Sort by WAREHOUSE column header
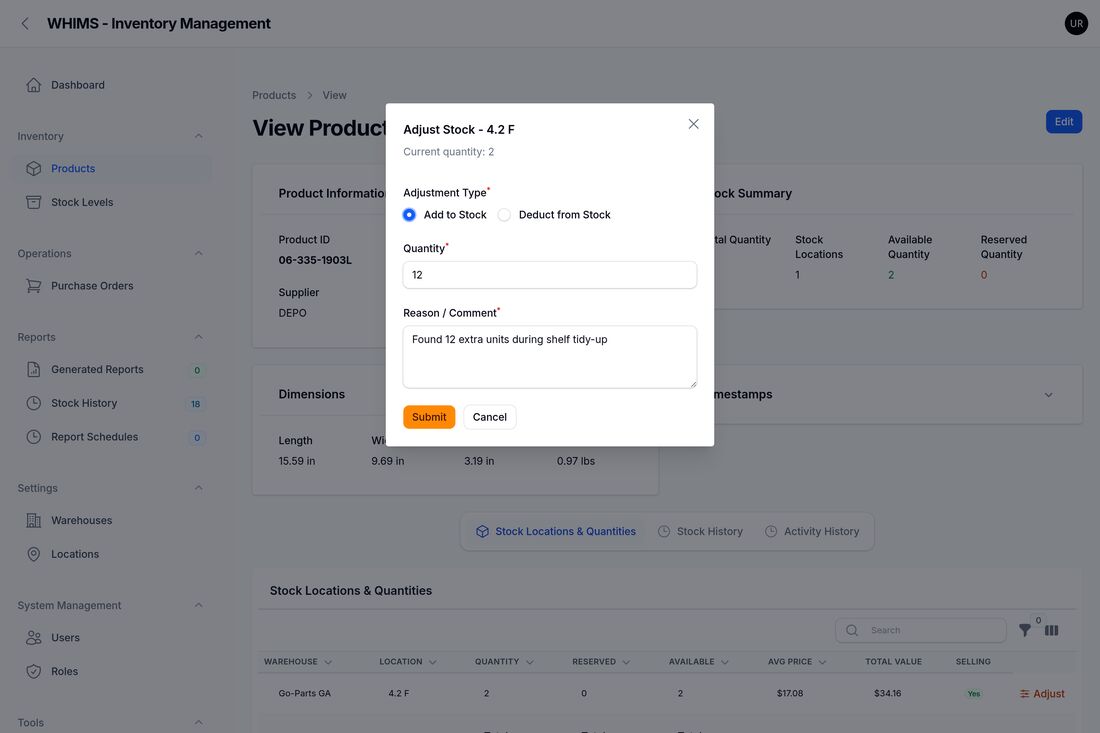The height and width of the screenshot is (733, 1100). click(297, 662)
